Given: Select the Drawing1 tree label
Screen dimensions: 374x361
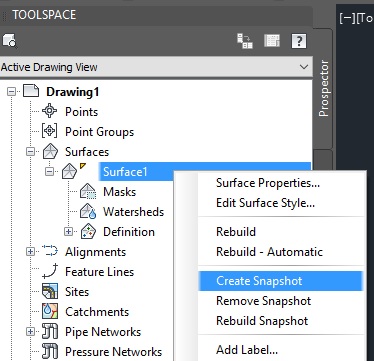Looking at the screenshot, I should point(73,92).
